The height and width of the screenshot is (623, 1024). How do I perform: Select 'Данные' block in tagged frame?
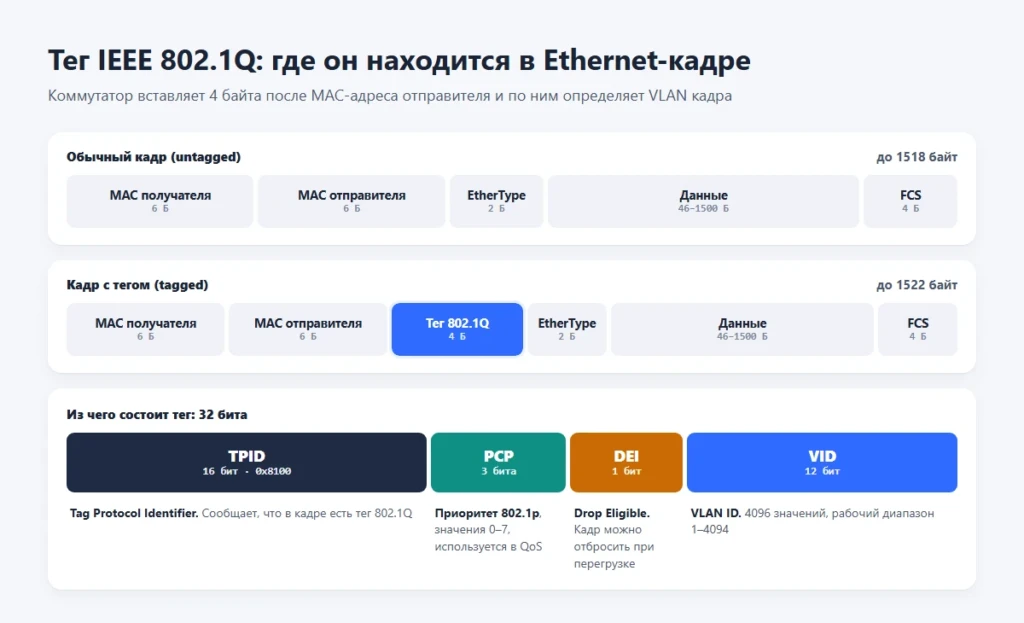tap(742, 329)
